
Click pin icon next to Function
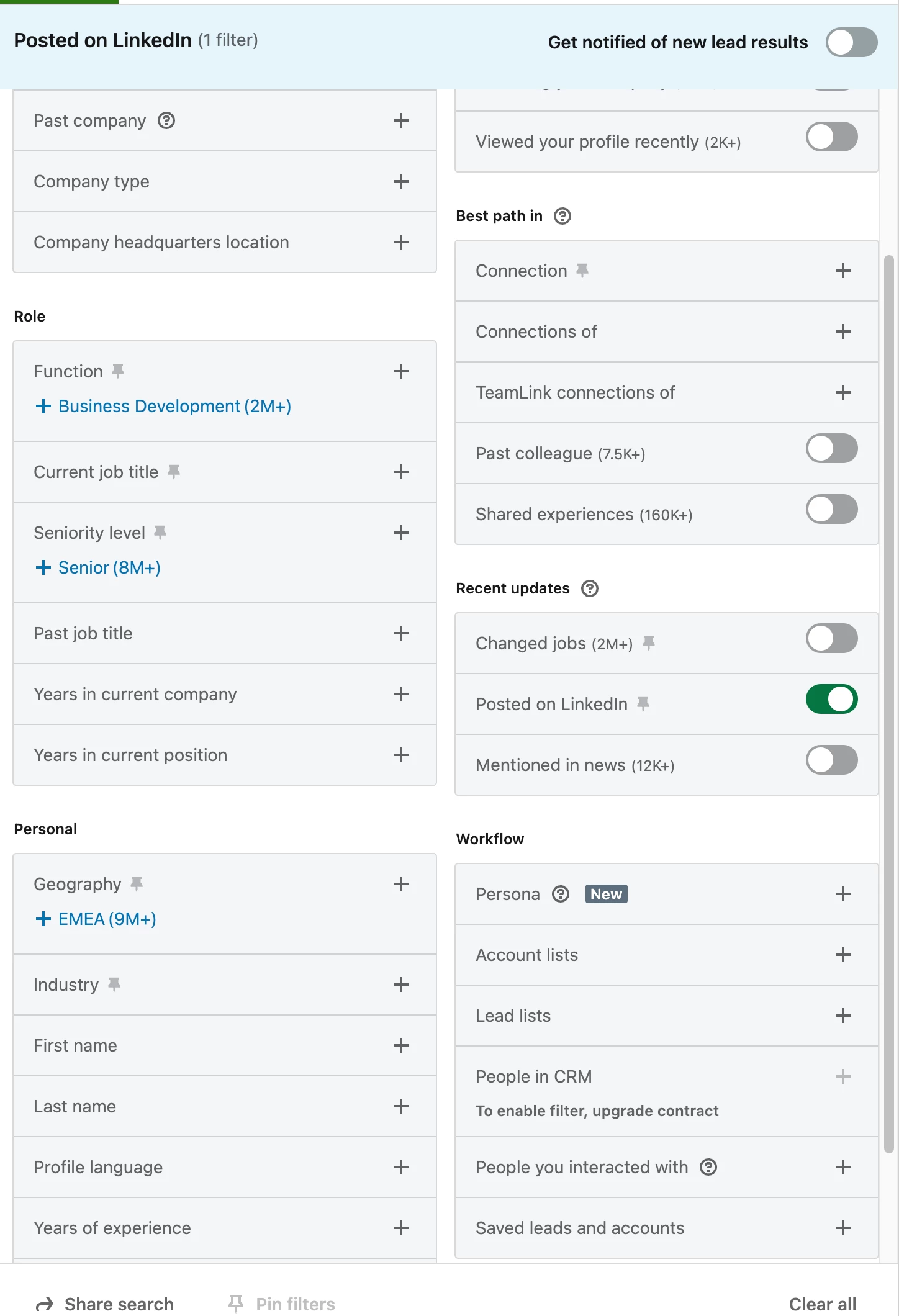pos(118,371)
